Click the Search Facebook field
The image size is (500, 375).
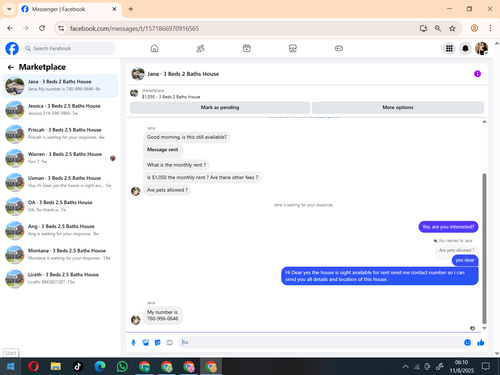coord(69,49)
